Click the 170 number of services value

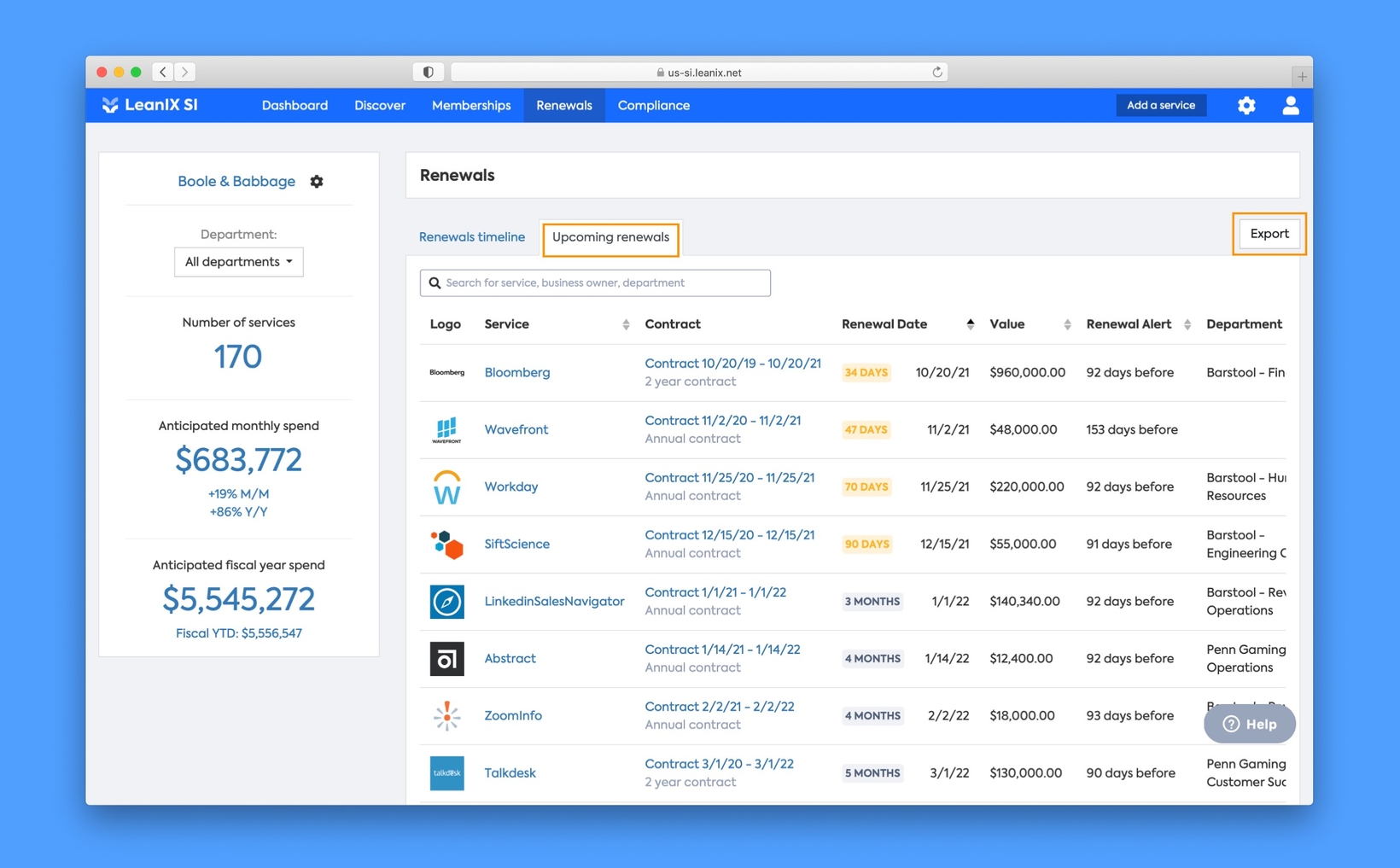[238, 356]
